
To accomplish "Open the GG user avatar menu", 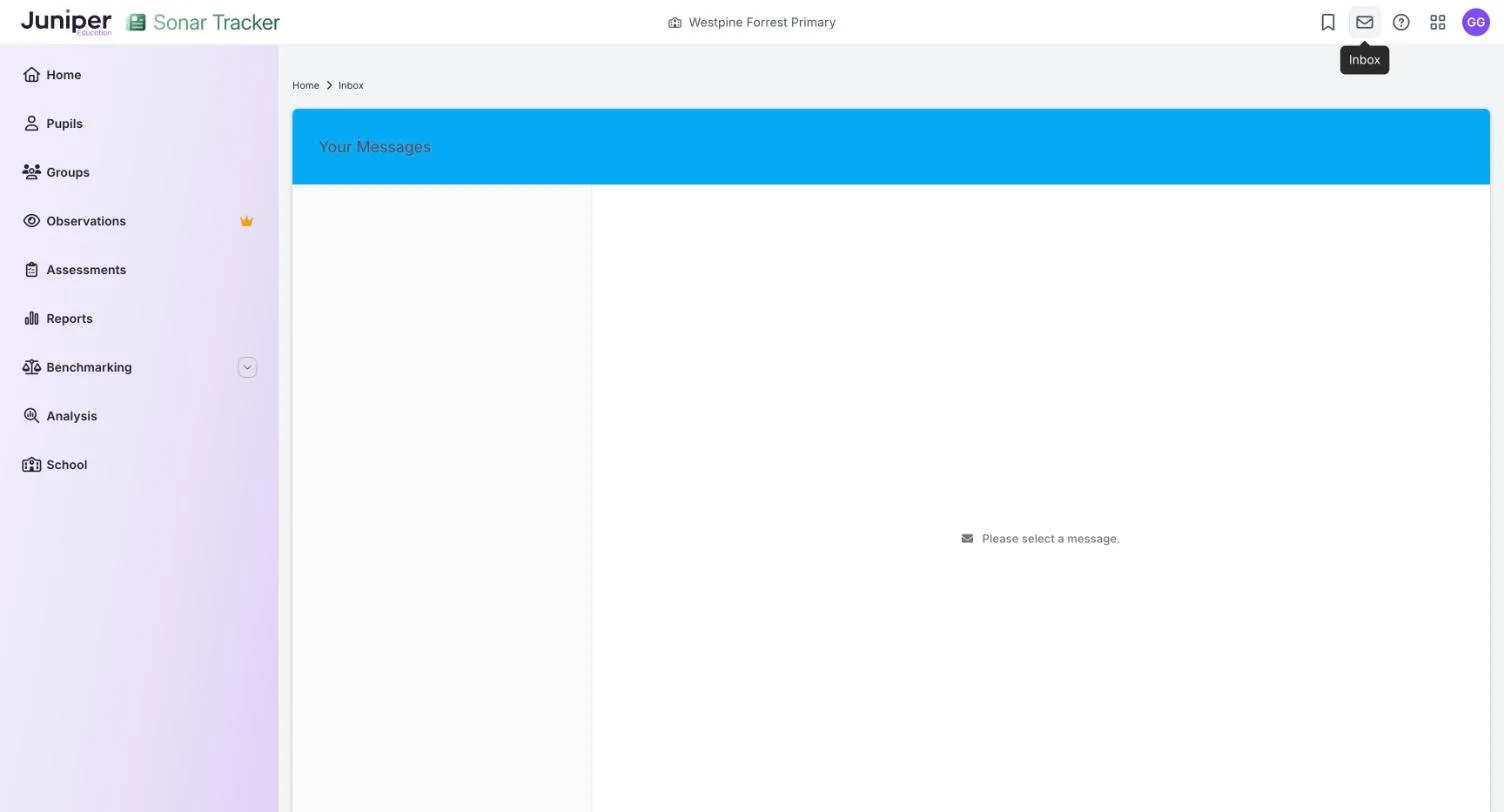I will (x=1476, y=22).
